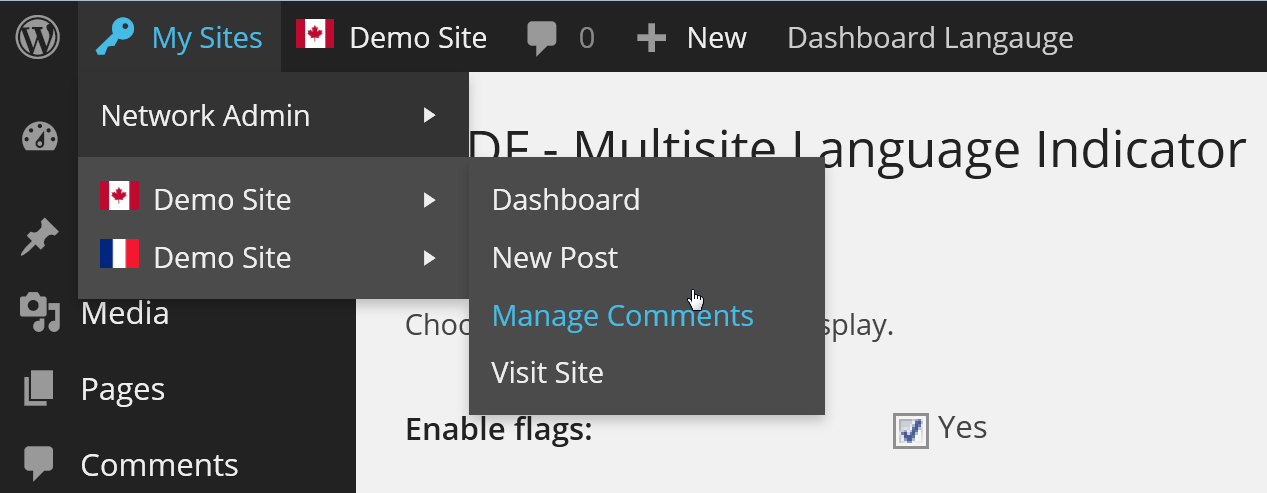Image resolution: width=1267 pixels, height=493 pixels.
Task: Open the comments bubble icon in the admin bar
Action: click(541, 39)
